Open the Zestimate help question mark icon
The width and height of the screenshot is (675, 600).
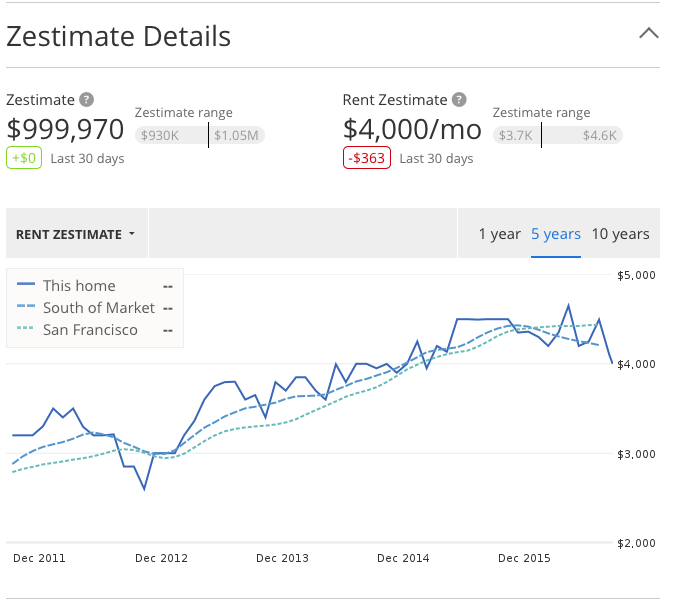87,99
